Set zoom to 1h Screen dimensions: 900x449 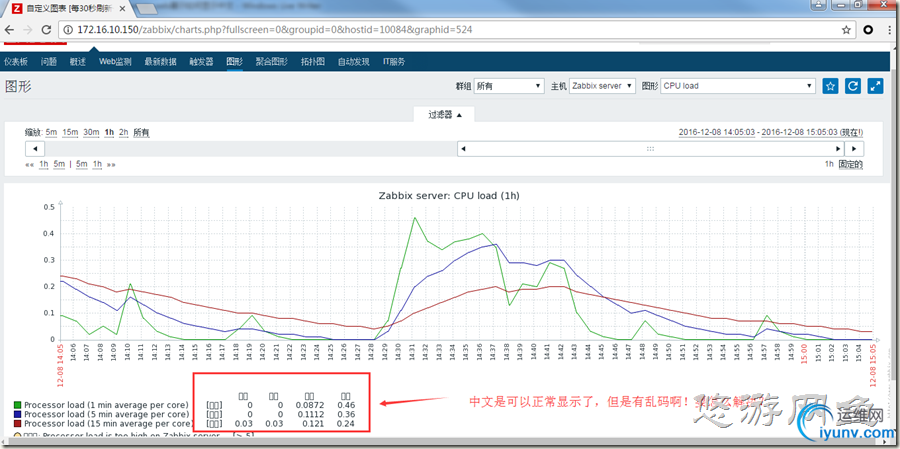109,132
